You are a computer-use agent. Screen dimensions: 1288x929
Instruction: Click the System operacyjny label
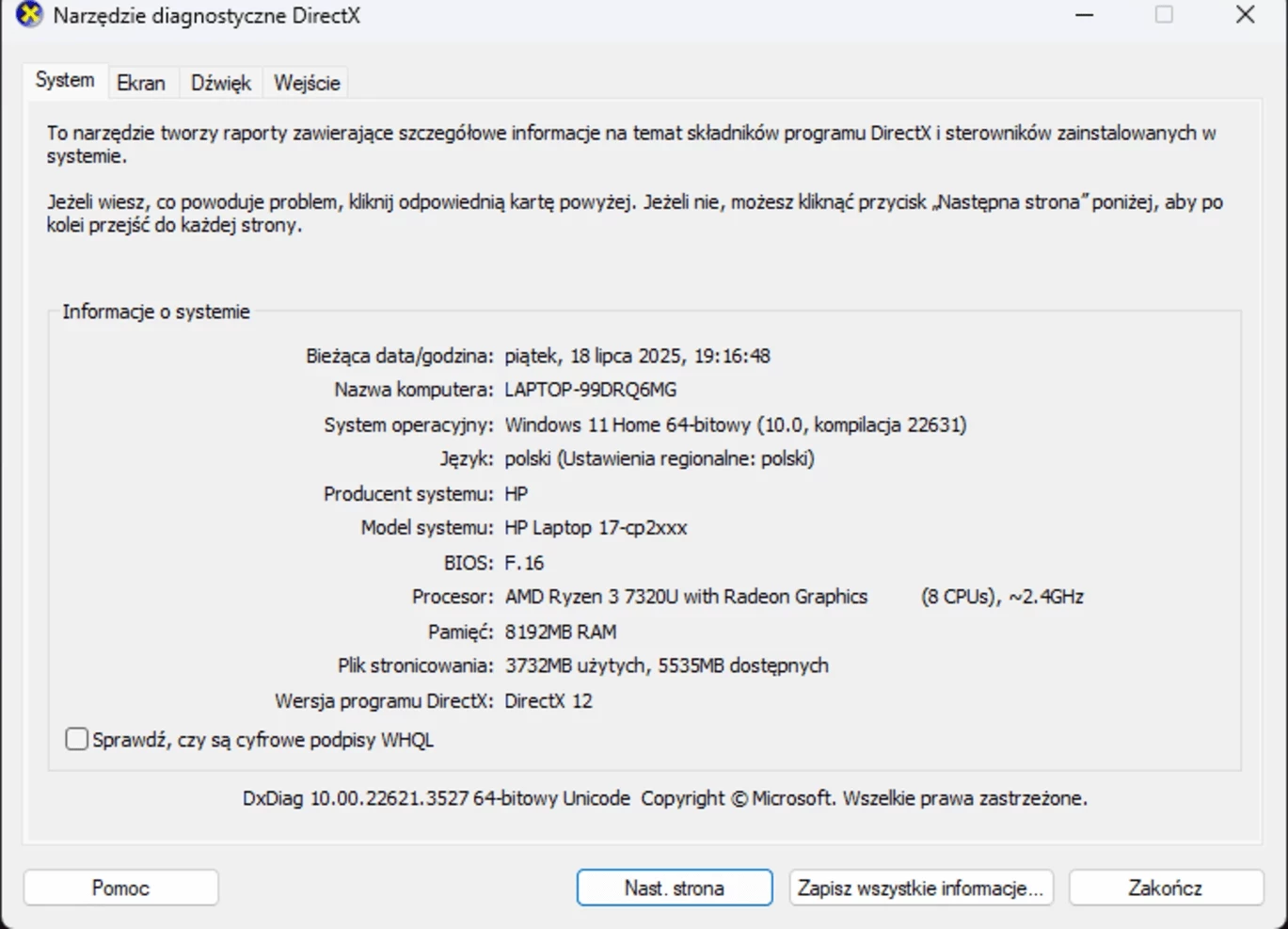[x=408, y=424]
